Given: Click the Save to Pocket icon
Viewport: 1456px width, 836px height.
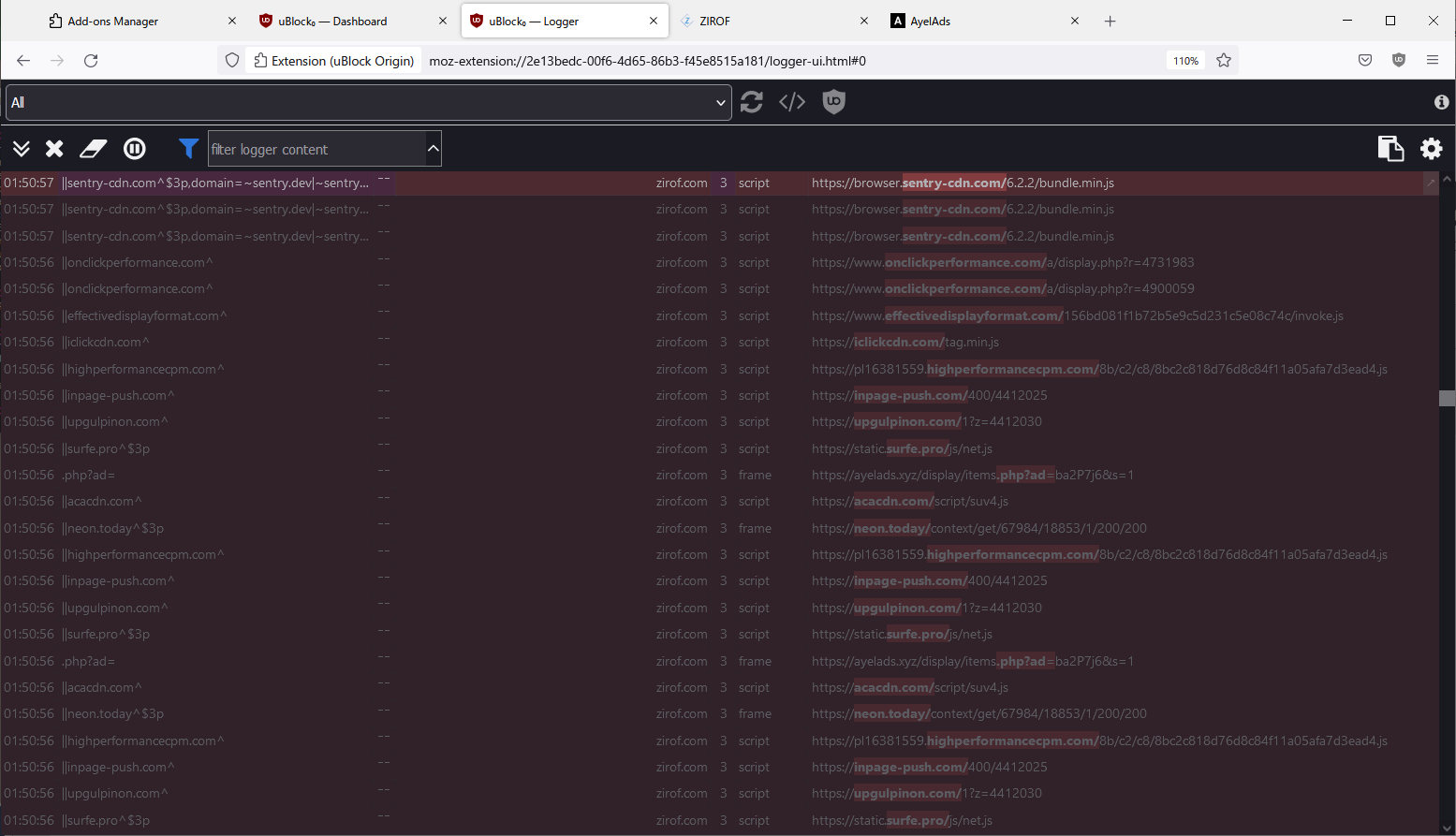Looking at the screenshot, I should [1365, 61].
